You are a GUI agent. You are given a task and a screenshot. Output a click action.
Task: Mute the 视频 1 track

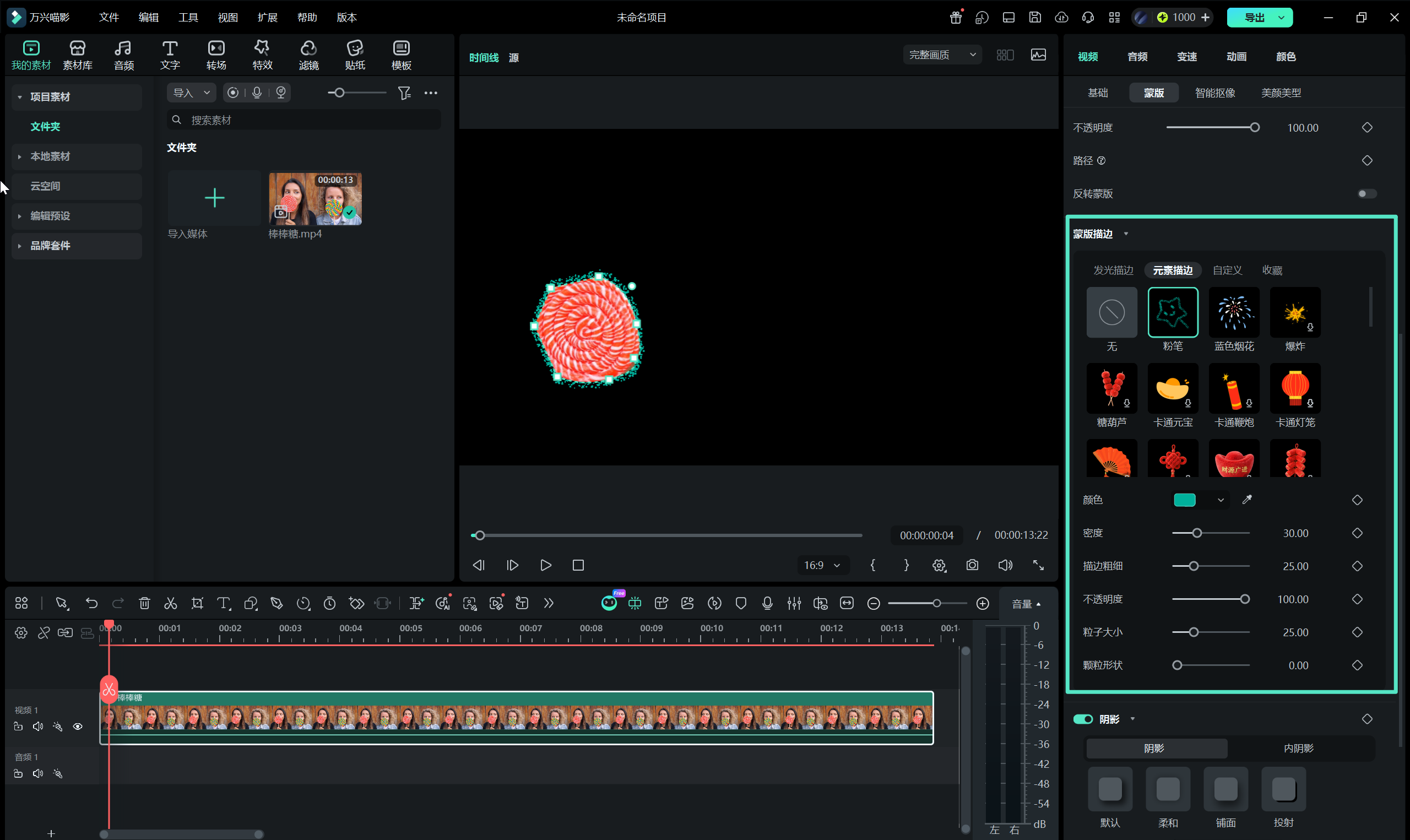click(38, 727)
